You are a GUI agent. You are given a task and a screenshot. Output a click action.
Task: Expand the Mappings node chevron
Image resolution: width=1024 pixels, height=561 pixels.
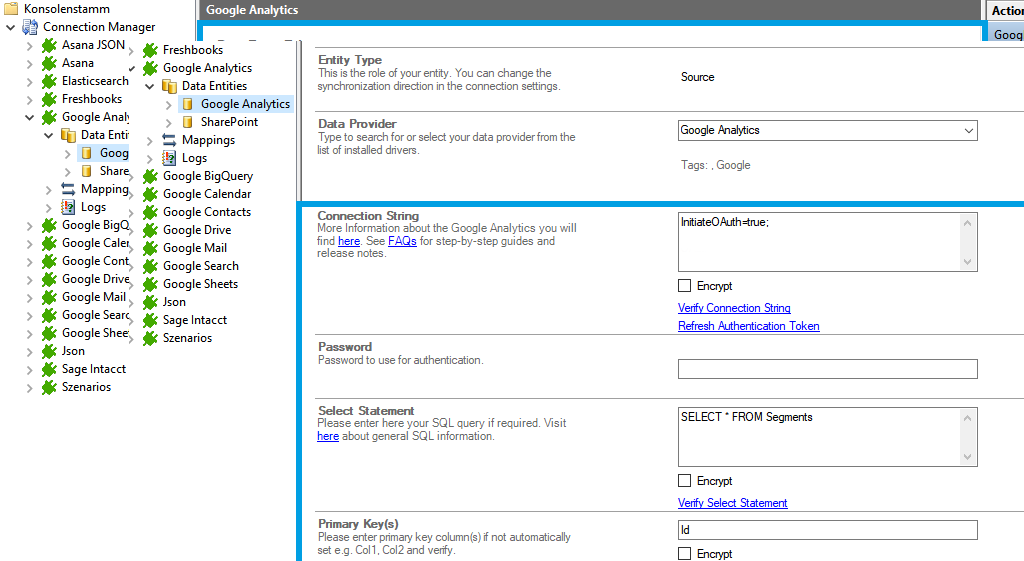point(150,140)
